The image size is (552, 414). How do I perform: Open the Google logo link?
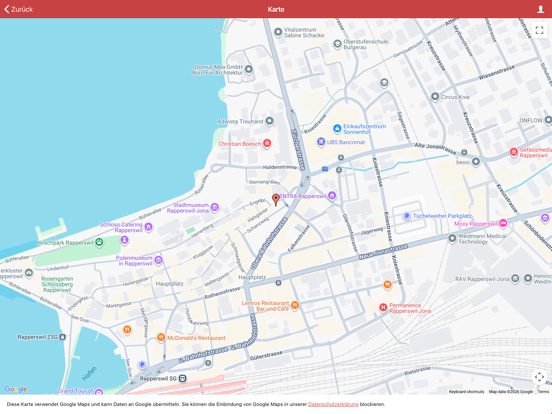15,389
